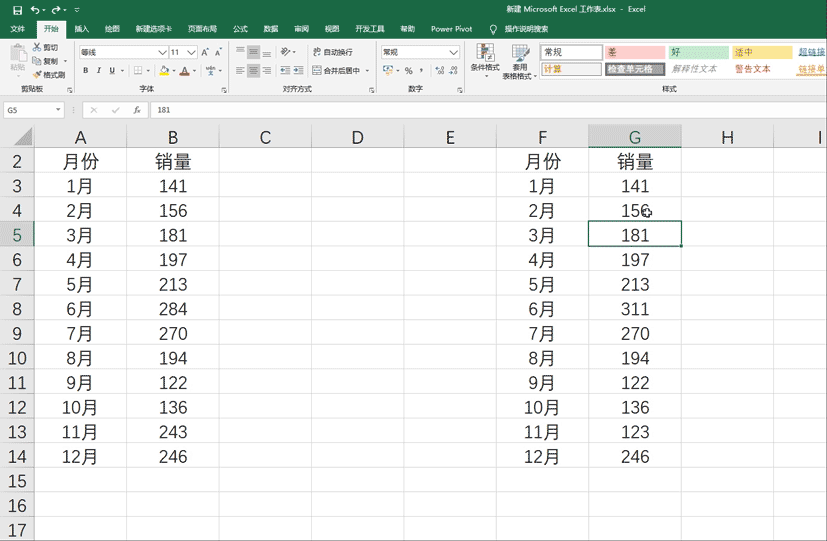Increase indent icon

(x=299, y=70)
